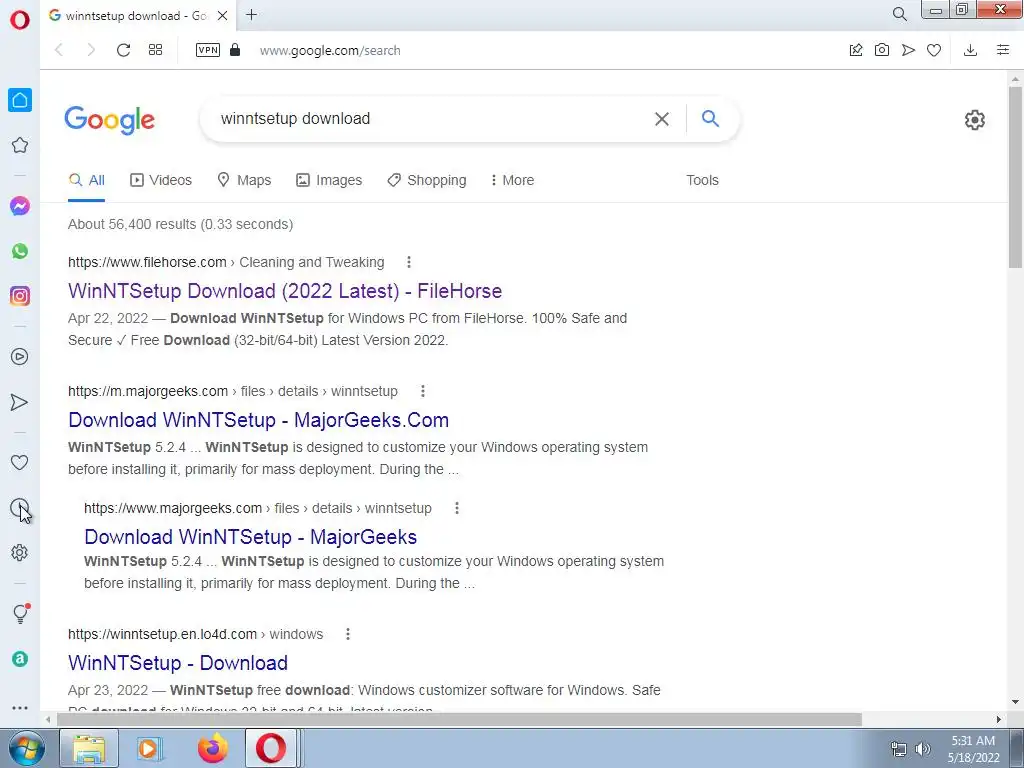This screenshot has height=768, width=1024.
Task: Send page to My Flow from toolbar
Action: [908, 50]
